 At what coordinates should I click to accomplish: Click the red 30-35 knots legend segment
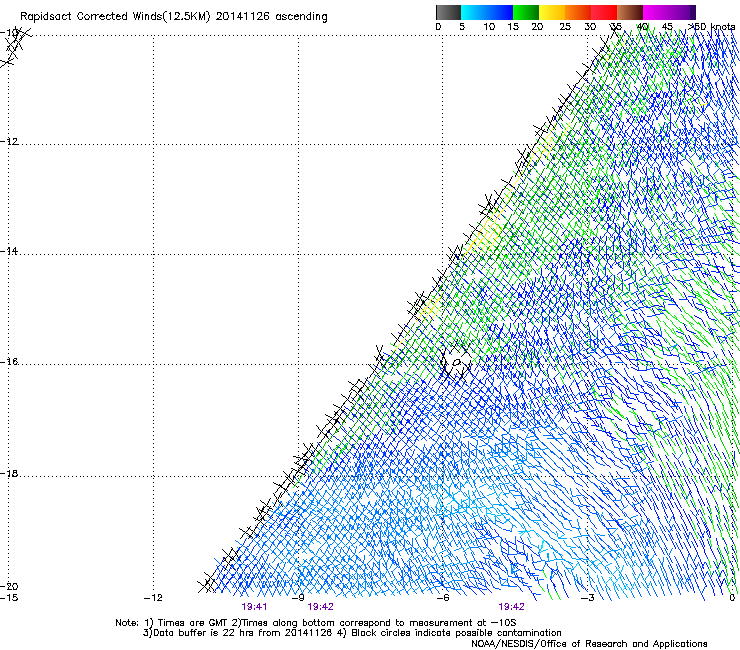pos(604,12)
